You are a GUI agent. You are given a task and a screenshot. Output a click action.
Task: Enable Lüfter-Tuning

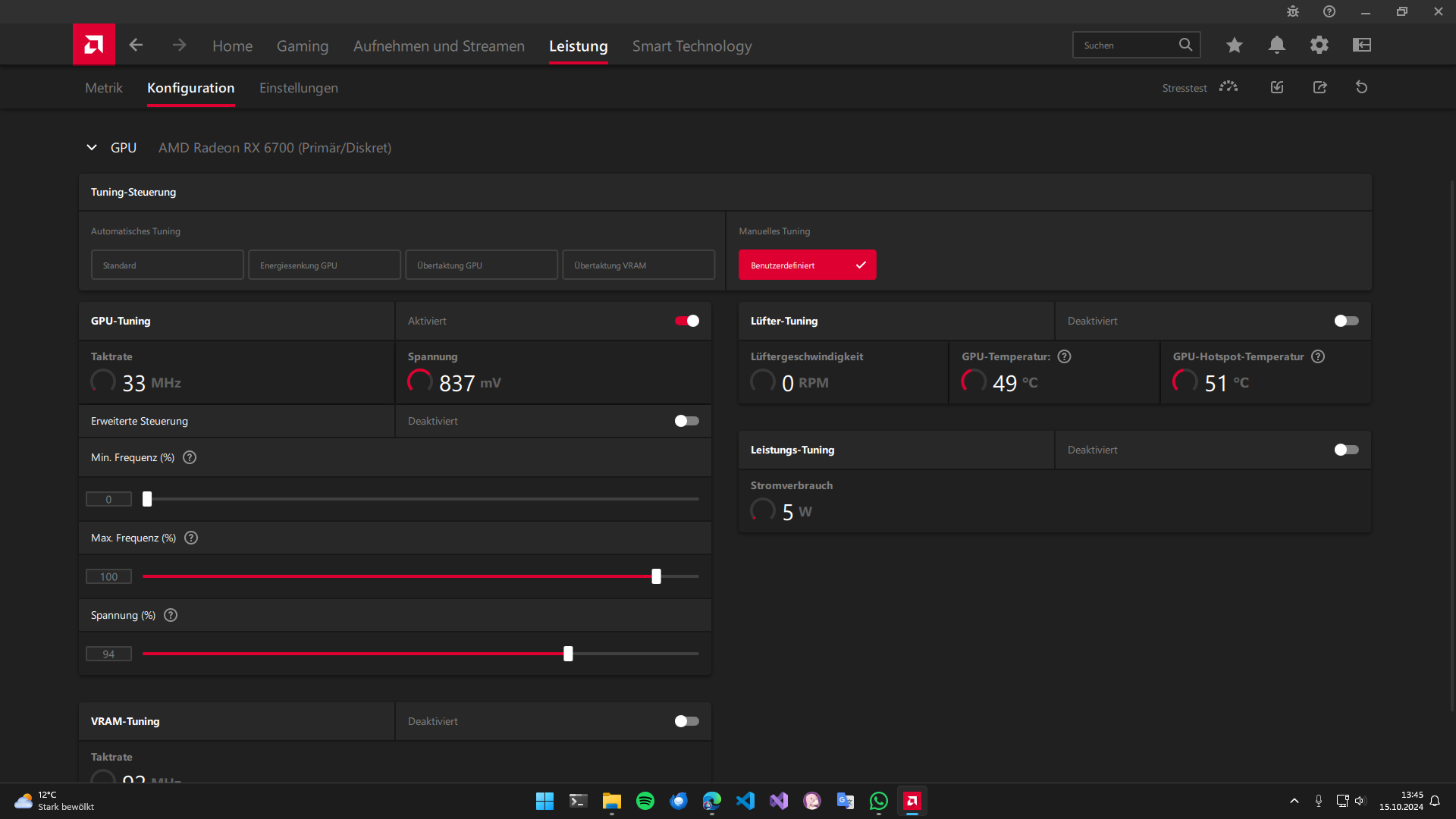pyautogui.click(x=1346, y=321)
